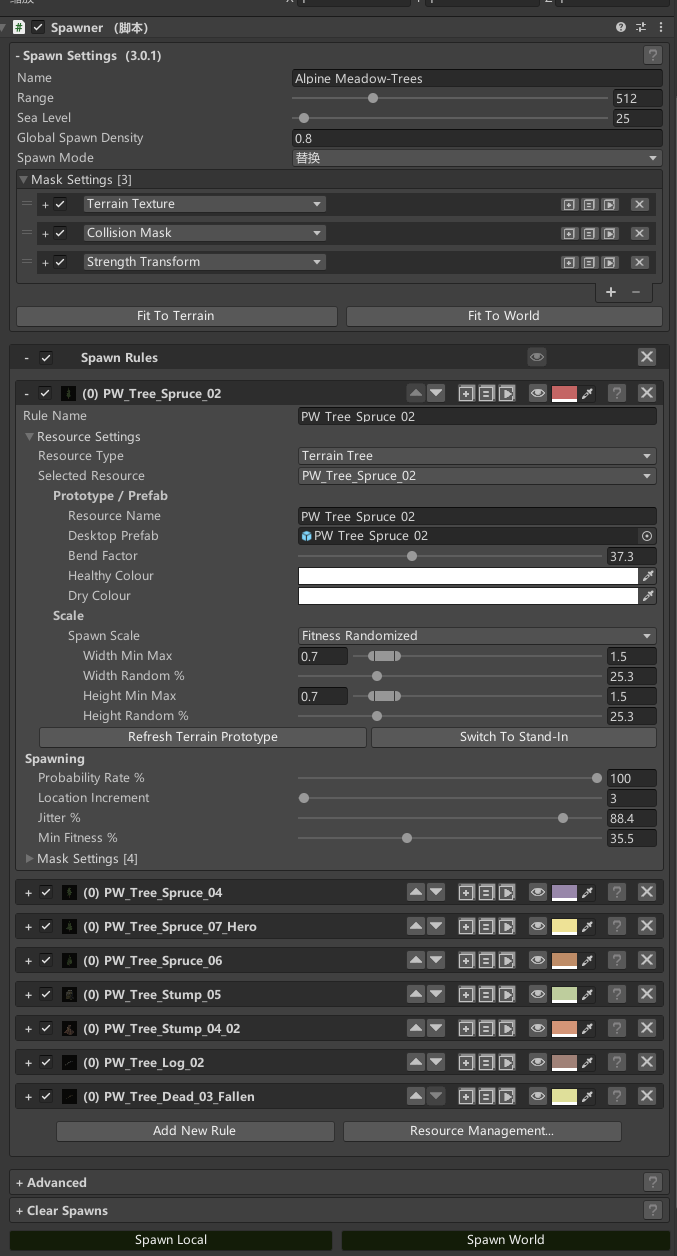Open the Spawner component help icon
The height and width of the screenshot is (1256, 677).
pyautogui.click(x=621, y=27)
